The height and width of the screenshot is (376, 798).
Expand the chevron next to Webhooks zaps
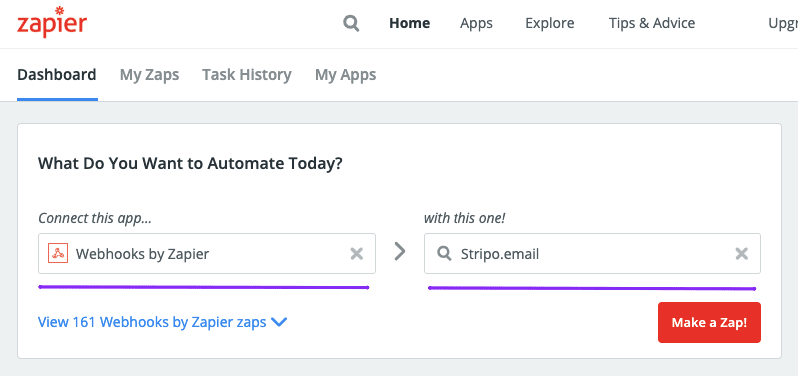tap(279, 322)
